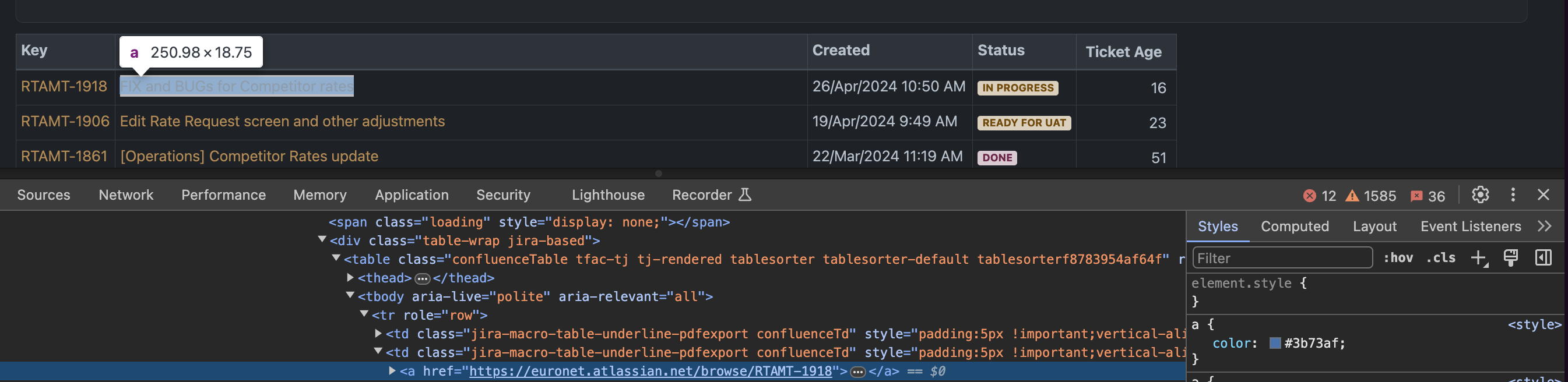The width and height of the screenshot is (1568, 382).
Task: Click the IN PROGRESS status badge
Action: point(1018,88)
